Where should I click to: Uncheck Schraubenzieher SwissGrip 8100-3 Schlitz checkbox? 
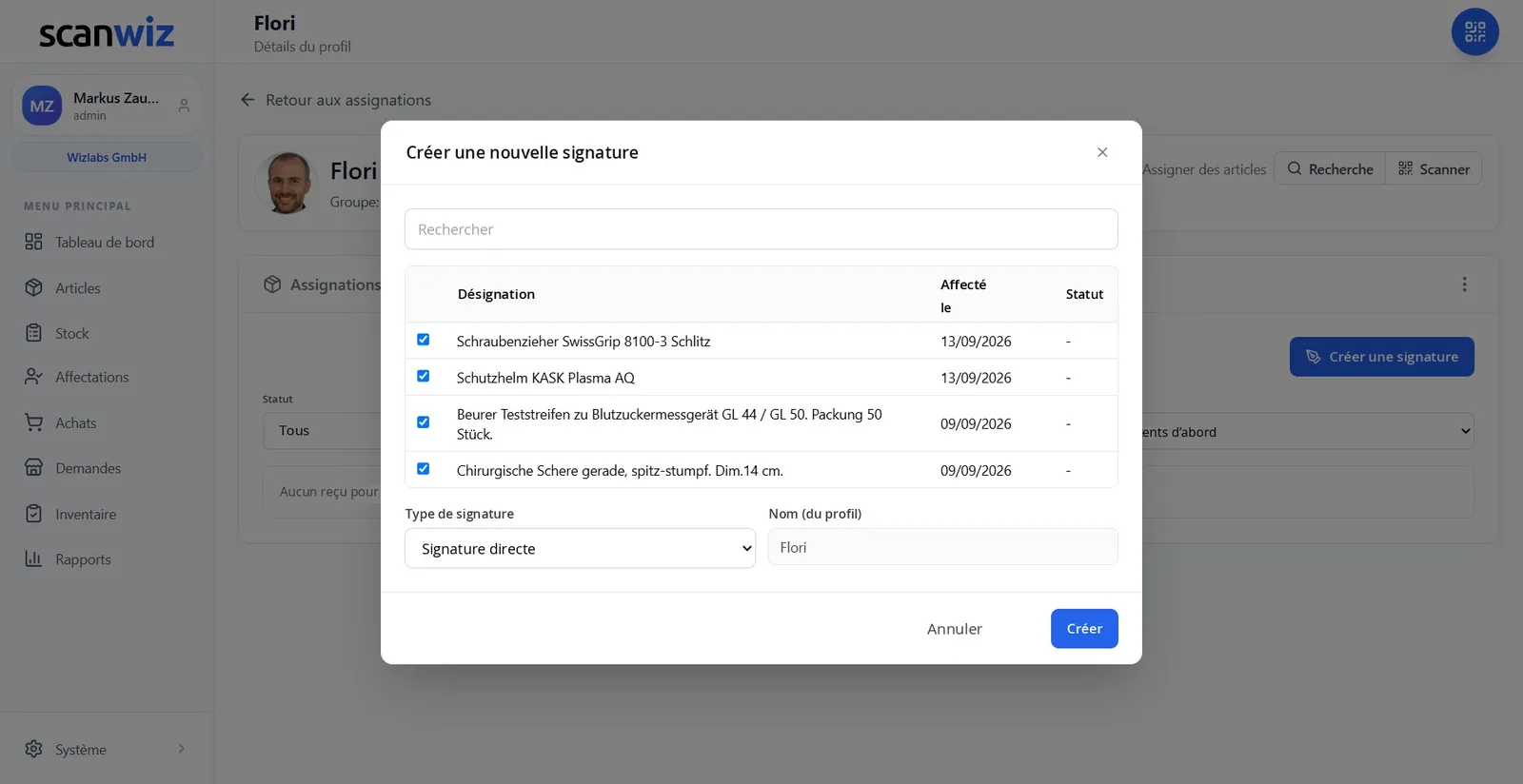point(424,340)
